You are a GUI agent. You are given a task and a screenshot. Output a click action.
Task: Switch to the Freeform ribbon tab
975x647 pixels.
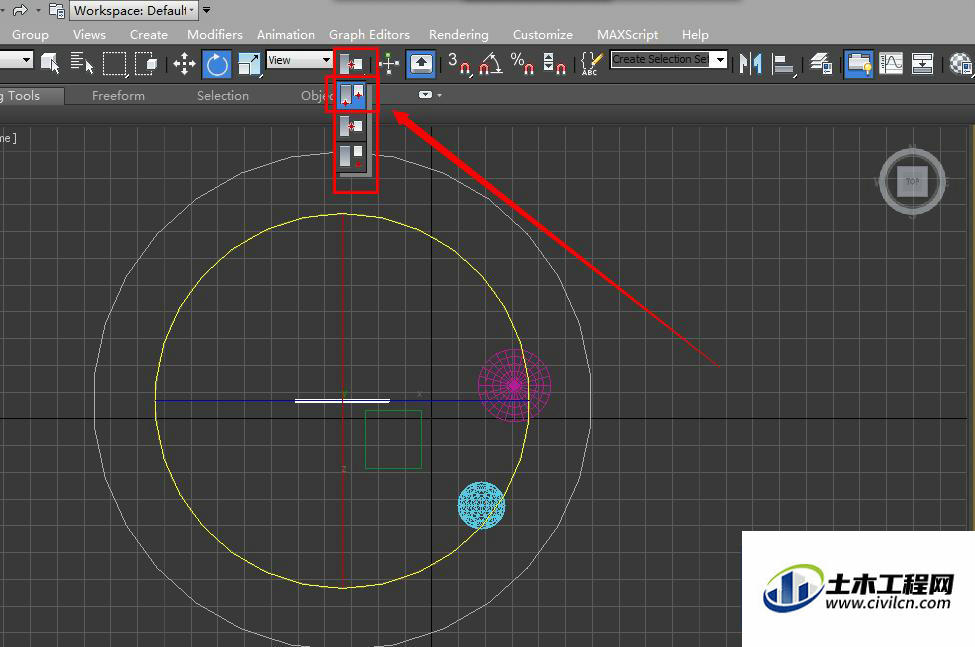[x=118, y=96]
